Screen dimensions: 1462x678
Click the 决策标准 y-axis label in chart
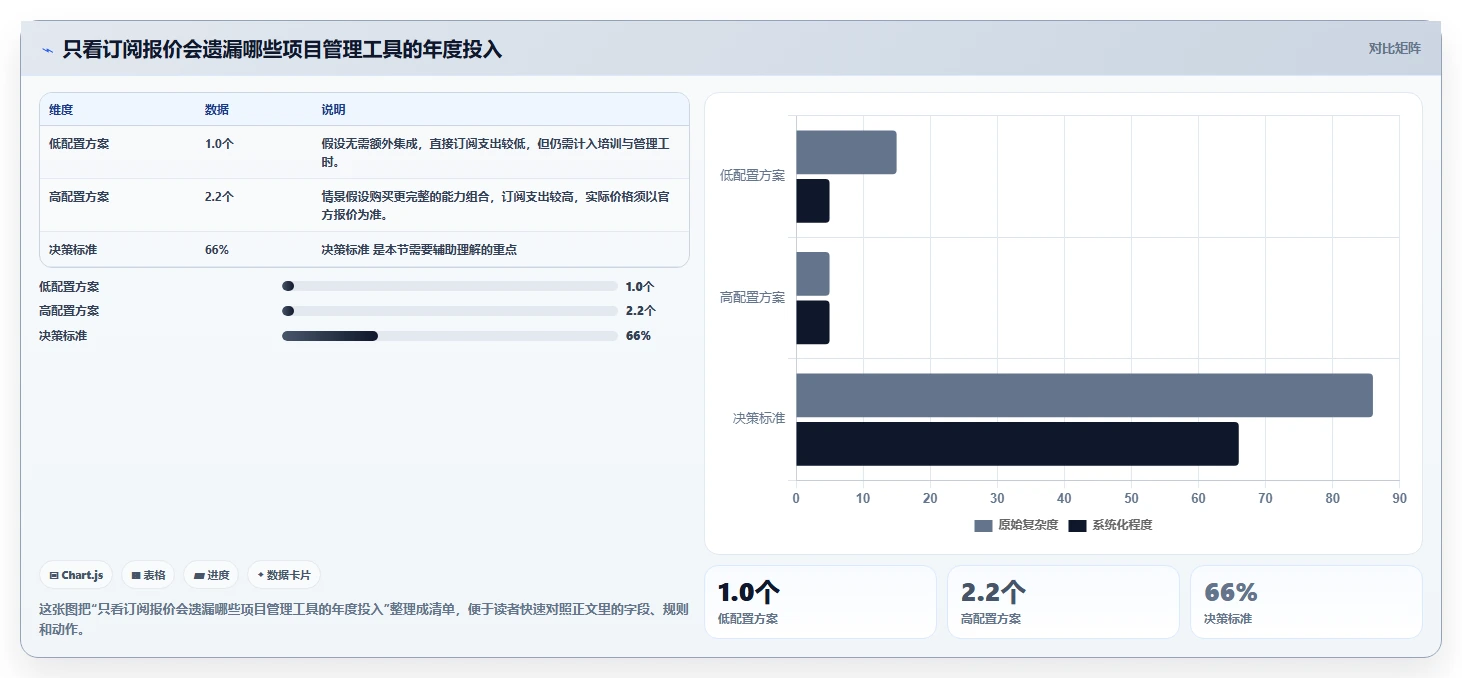759,418
